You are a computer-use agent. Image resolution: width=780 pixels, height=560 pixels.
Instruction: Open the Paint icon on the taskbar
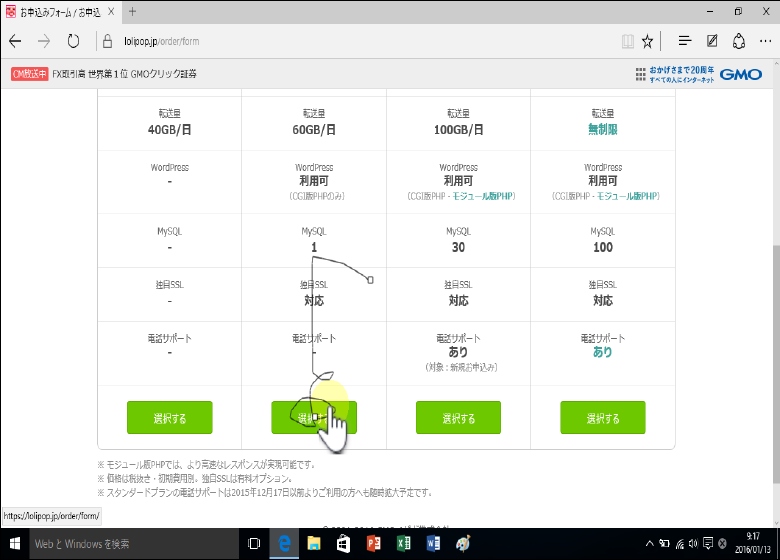463,544
